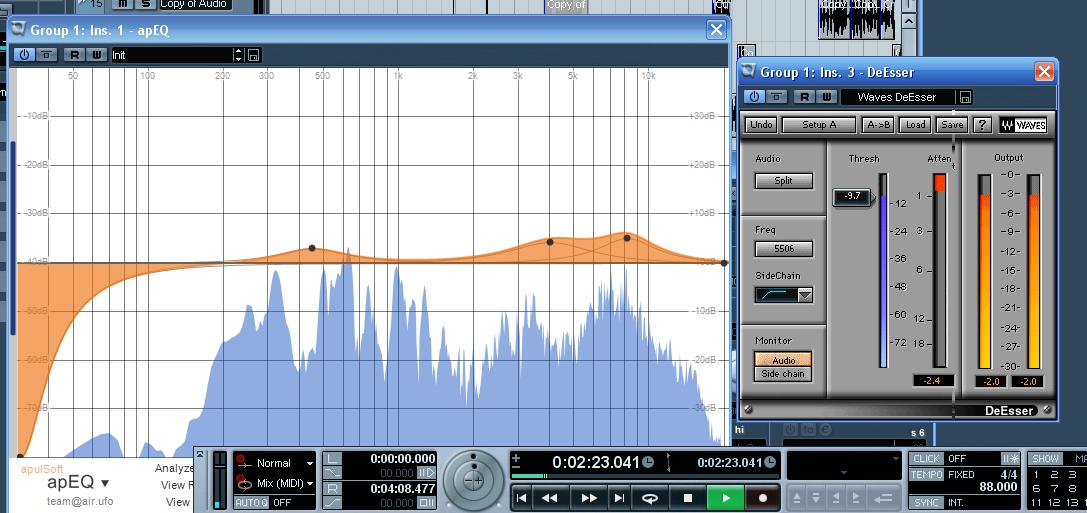1087x513 pixels.
Task: Click left output peak value -2.0
Action: click(990, 381)
